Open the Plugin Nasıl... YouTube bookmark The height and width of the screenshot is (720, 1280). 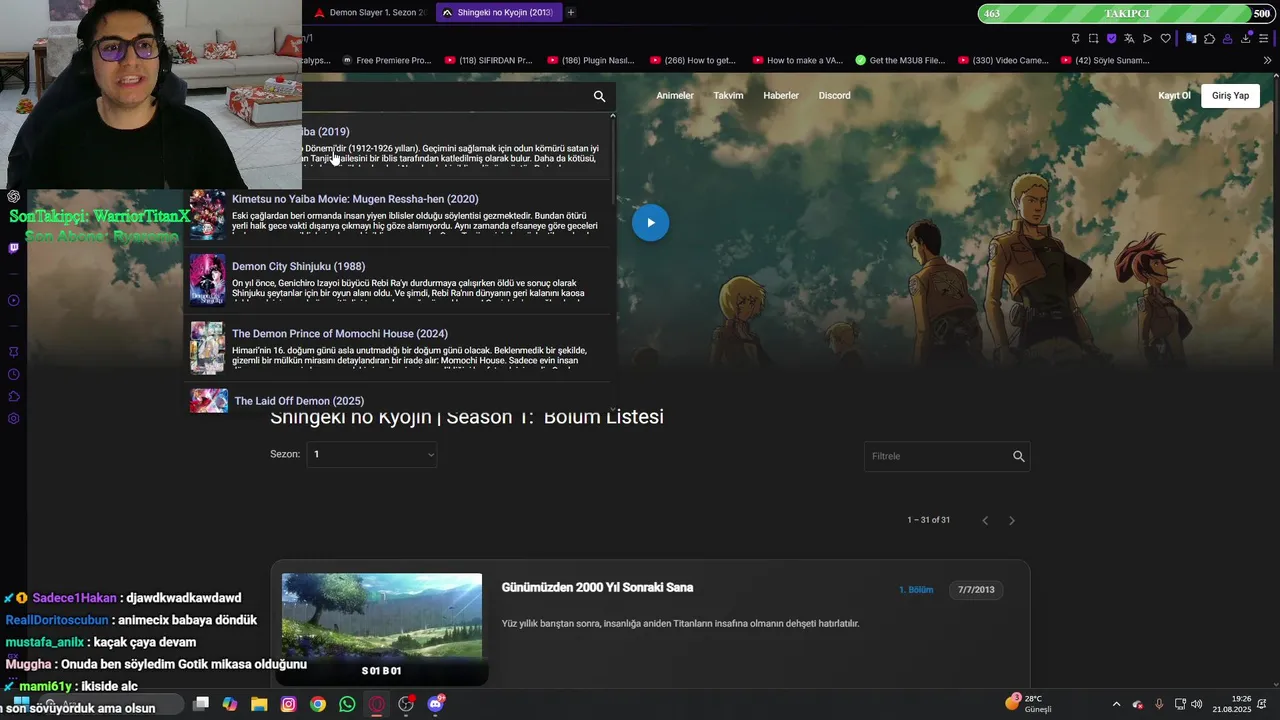click(x=592, y=60)
